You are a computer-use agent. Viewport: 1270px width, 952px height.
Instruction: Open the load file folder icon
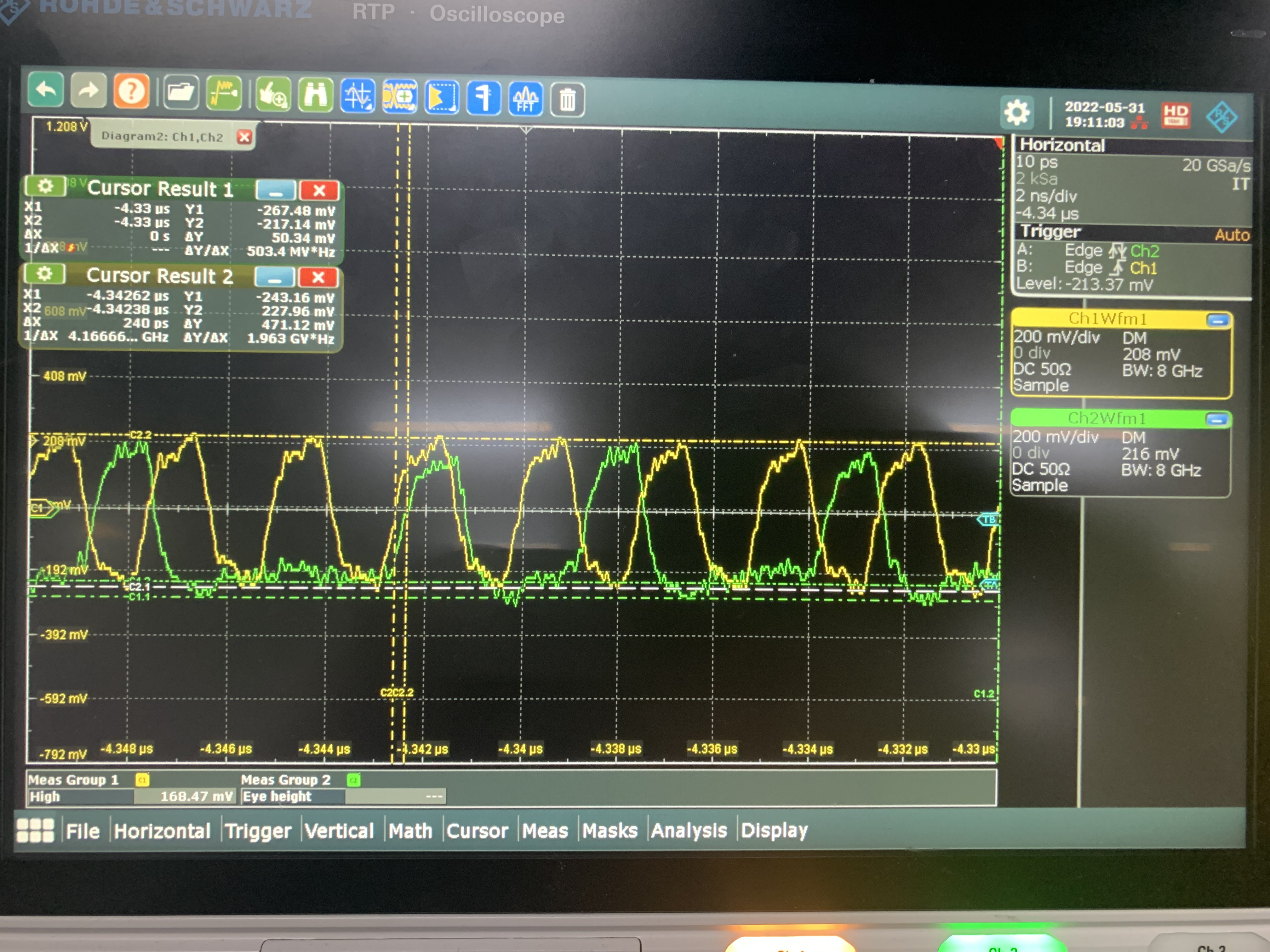point(181,92)
